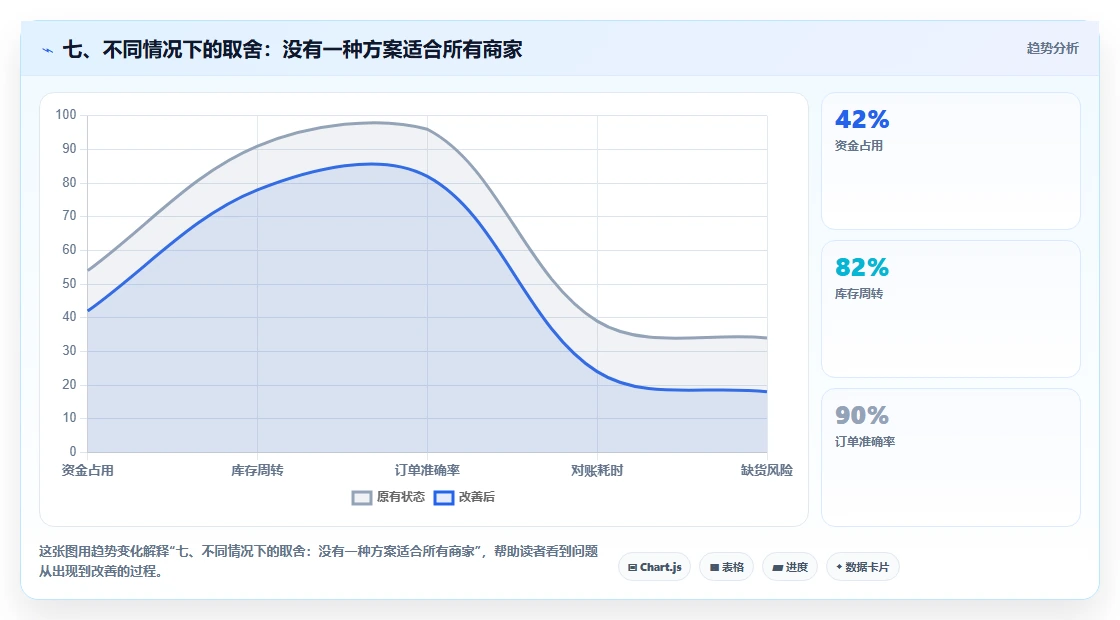Click the chart description paragraph text

pos(319,561)
